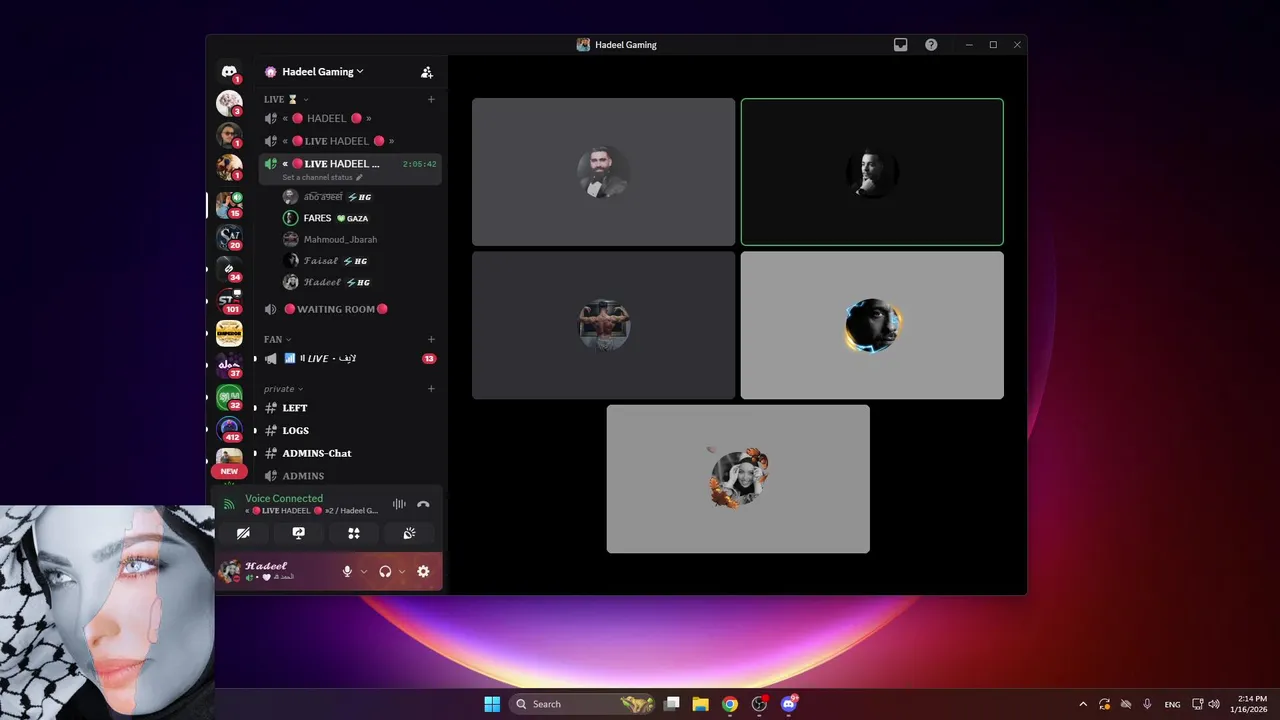Mute the microphone
The width and height of the screenshot is (1280, 720).
pyautogui.click(x=347, y=571)
